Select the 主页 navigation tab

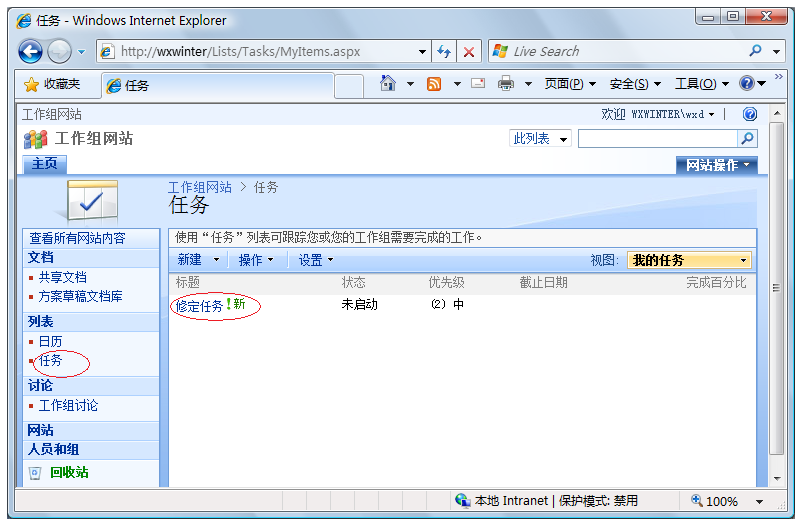pos(45,164)
